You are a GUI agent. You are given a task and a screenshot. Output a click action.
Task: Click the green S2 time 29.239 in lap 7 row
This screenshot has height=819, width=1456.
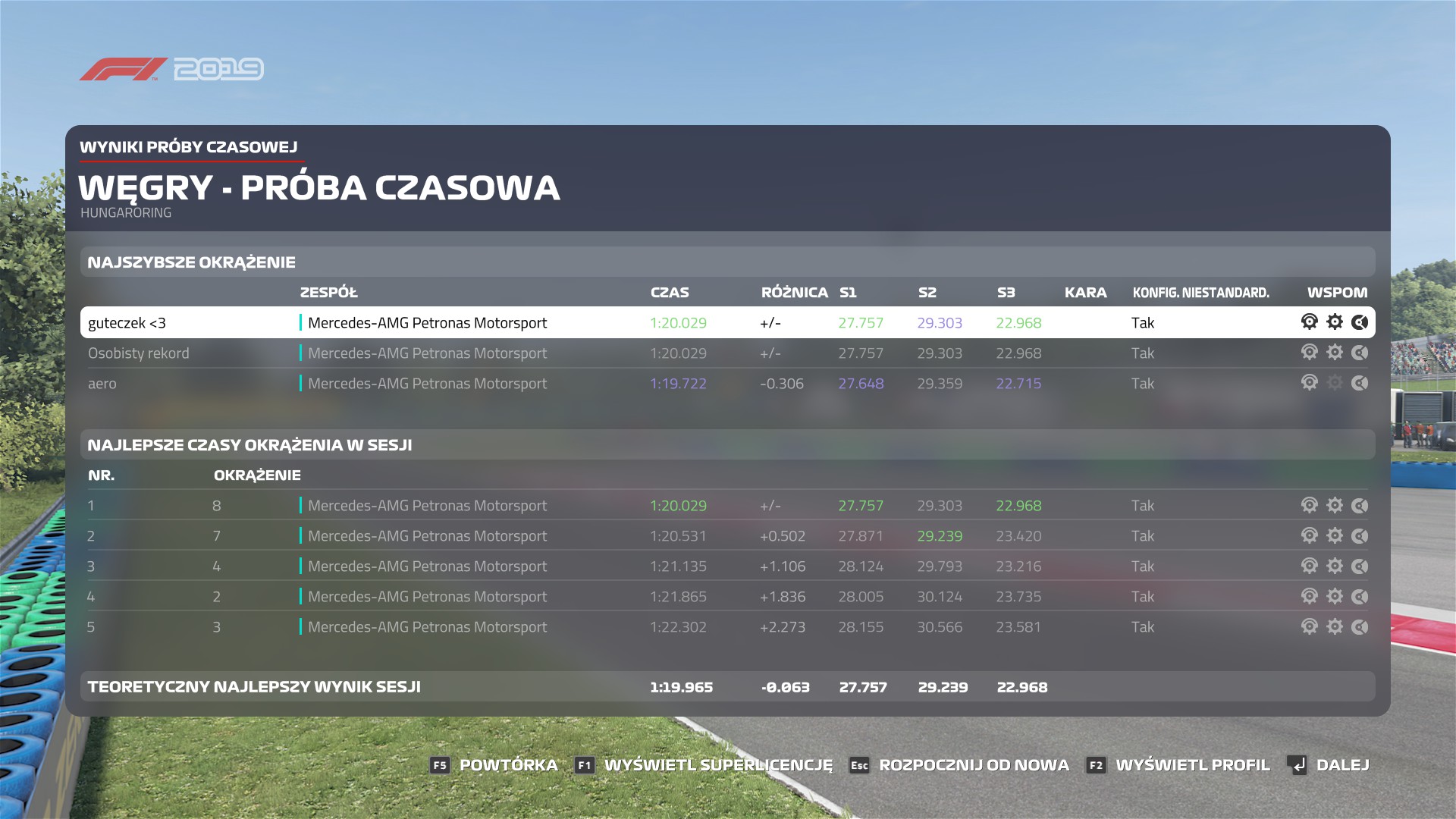(x=940, y=536)
